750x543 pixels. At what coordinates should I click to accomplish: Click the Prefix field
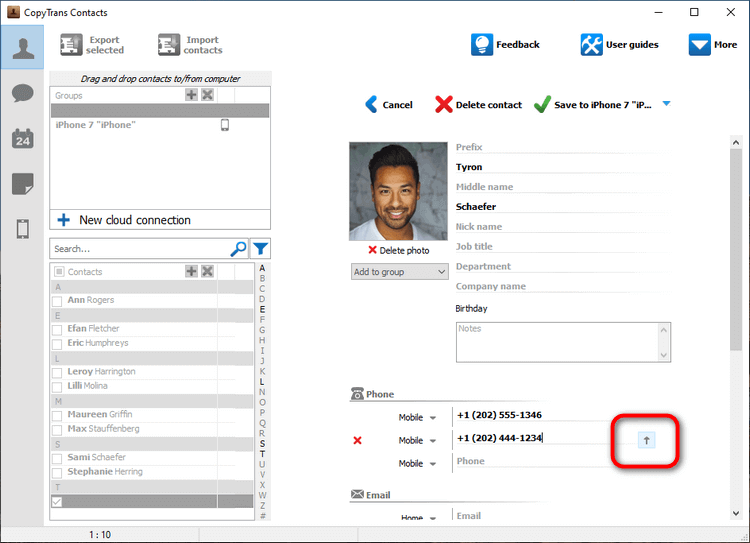[563, 147]
